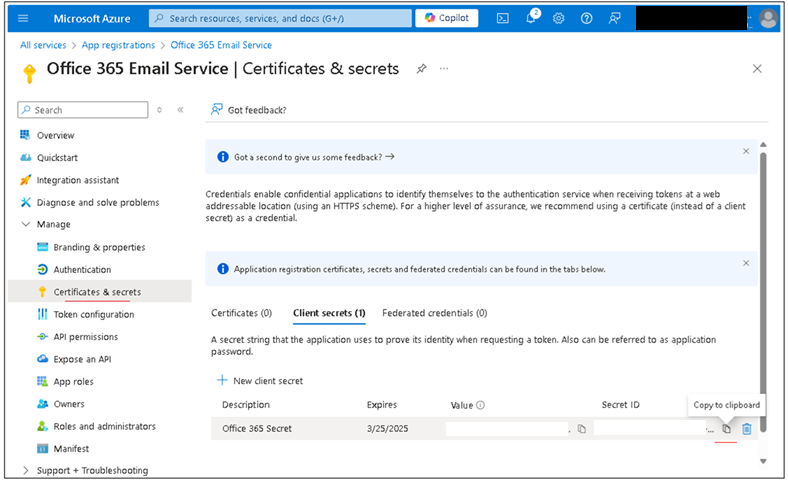The height and width of the screenshot is (482, 788).
Task: Open Branding & properties
Action: [99, 247]
